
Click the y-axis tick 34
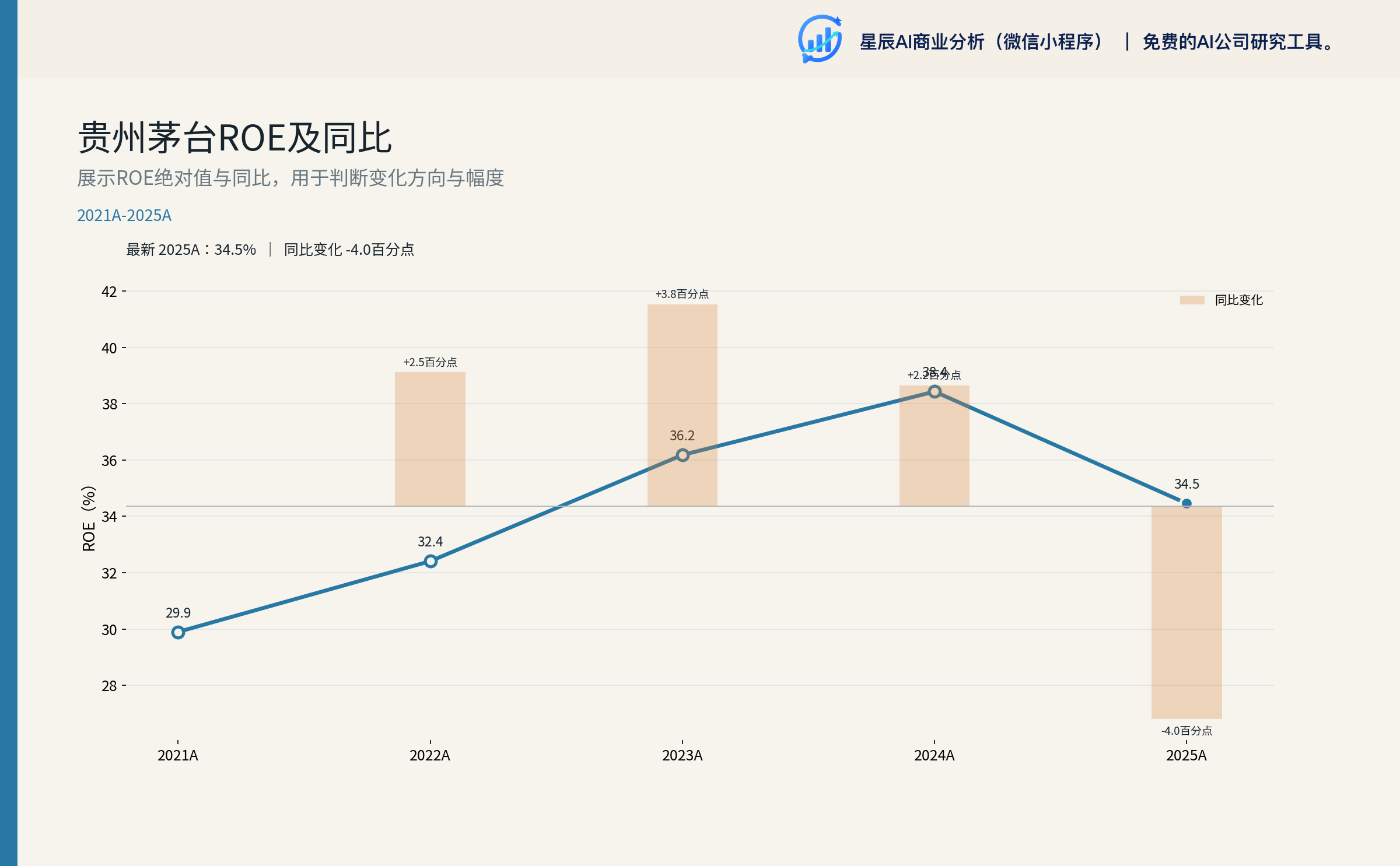[109, 517]
